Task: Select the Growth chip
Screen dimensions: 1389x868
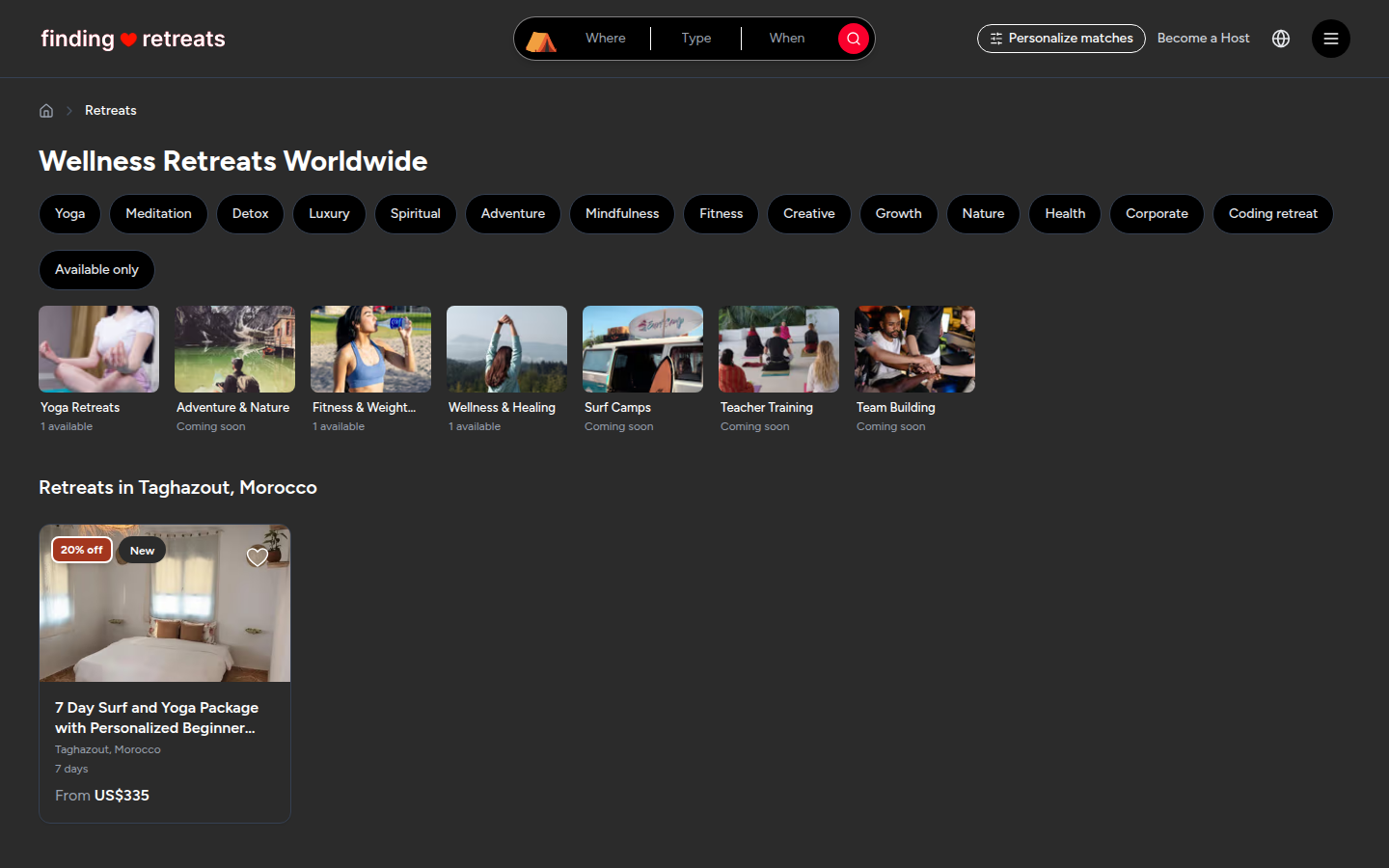Action: tap(898, 214)
